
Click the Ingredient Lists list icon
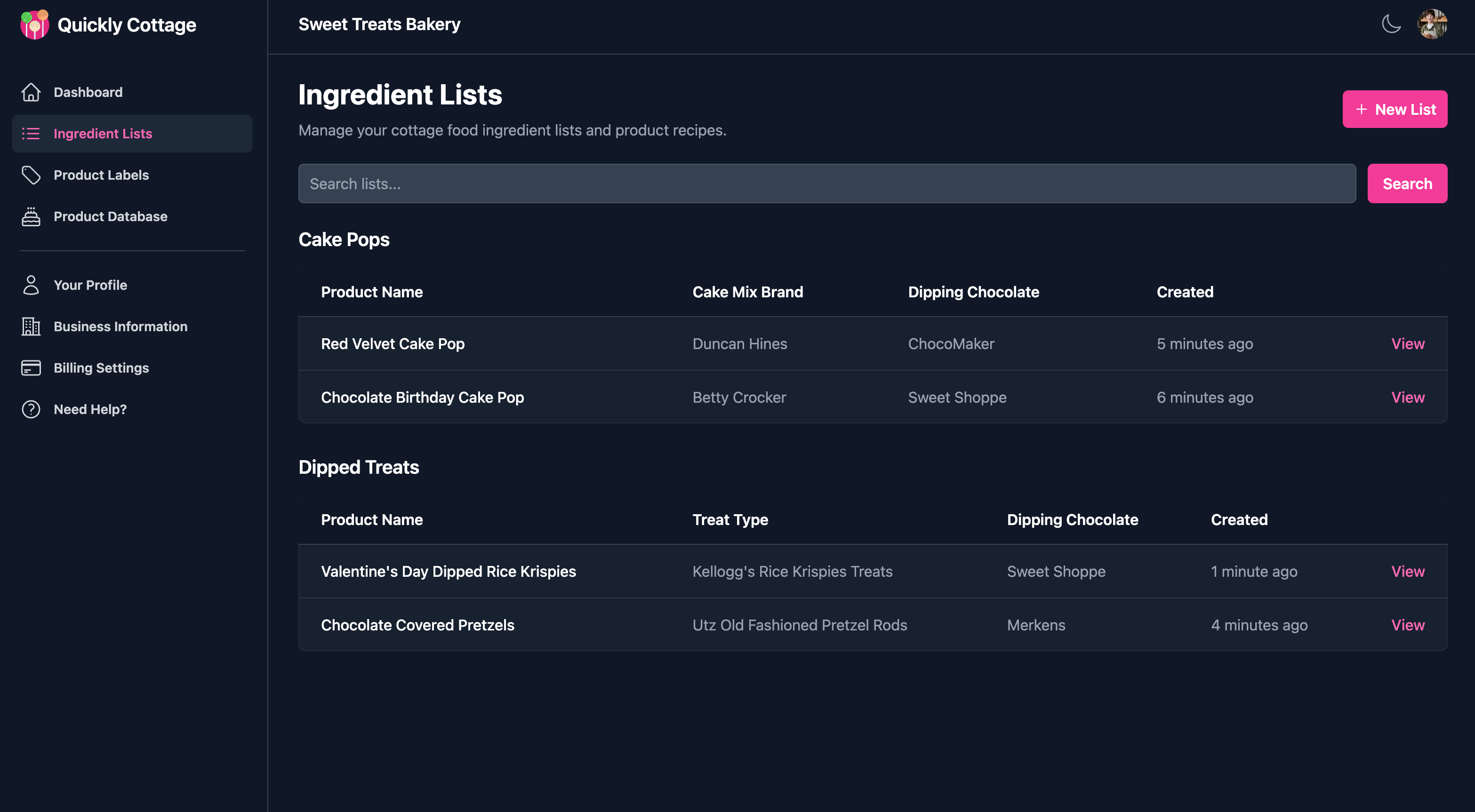32,133
